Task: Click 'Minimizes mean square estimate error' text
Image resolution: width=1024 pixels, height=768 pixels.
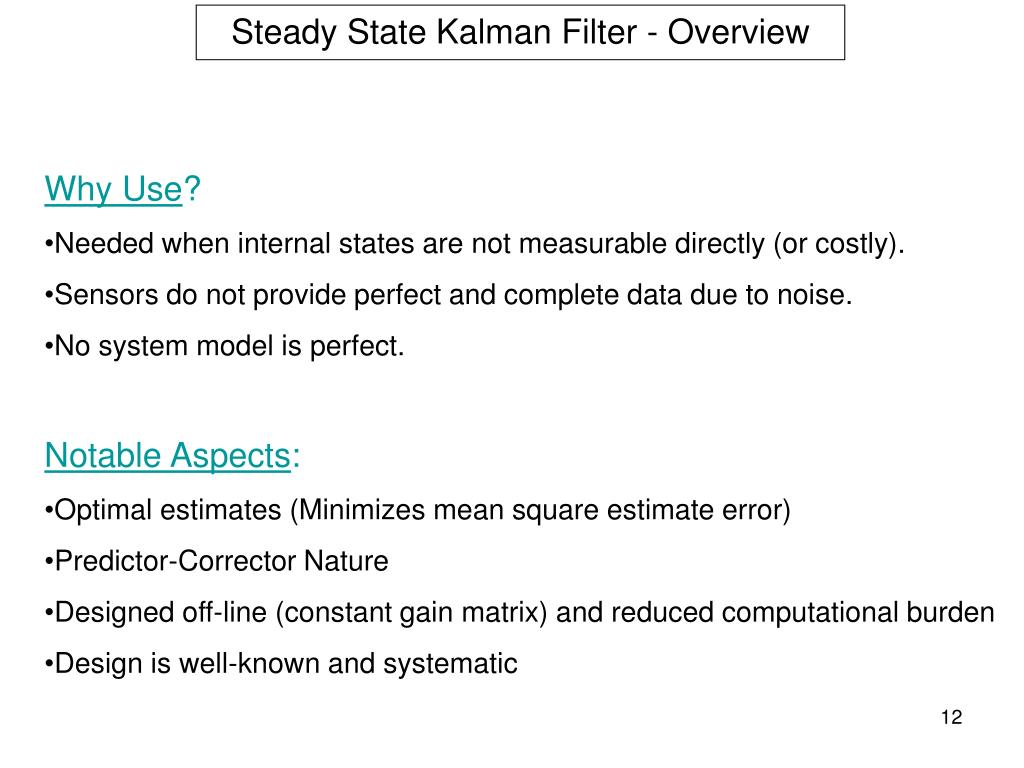Action: coord(541,511)
